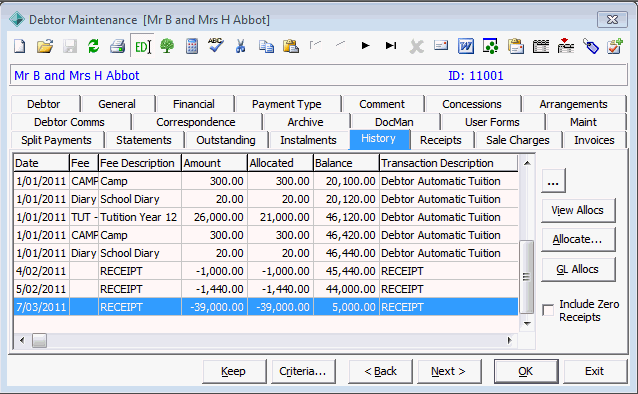Open the calculator icon
This screenshot has width=638, height=394.
(x=192, y=46)
